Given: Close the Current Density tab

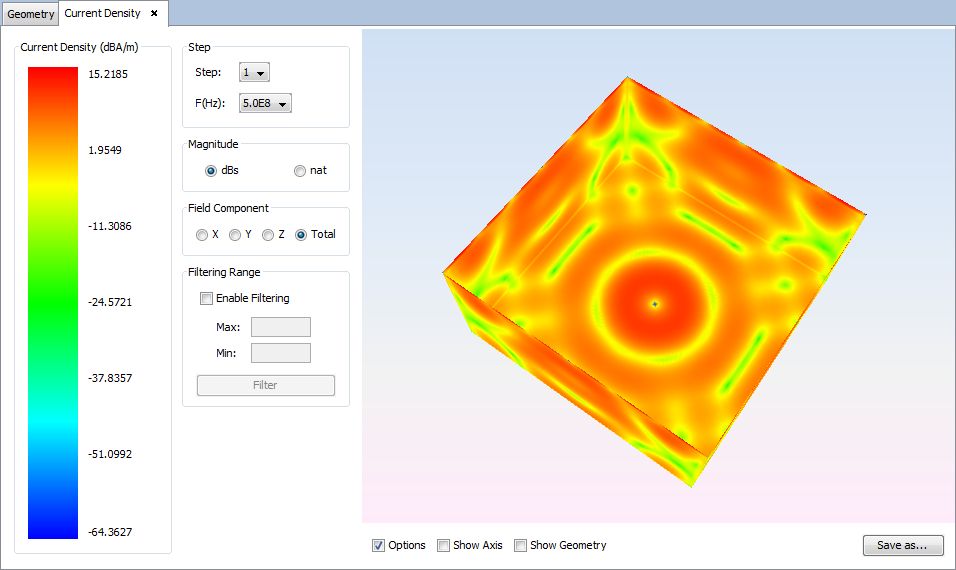Looking at the screenshot, I should (x=154, y=14).
